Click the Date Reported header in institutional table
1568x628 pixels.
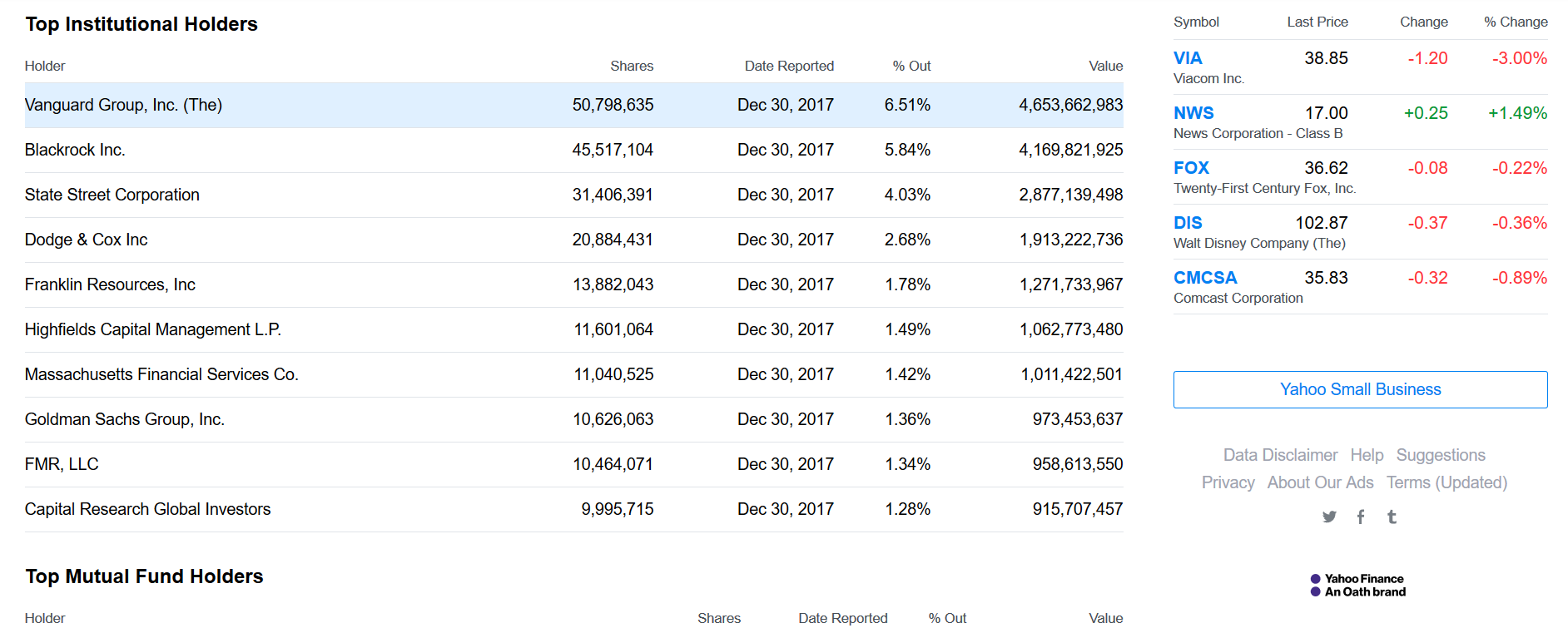point(789,66)
